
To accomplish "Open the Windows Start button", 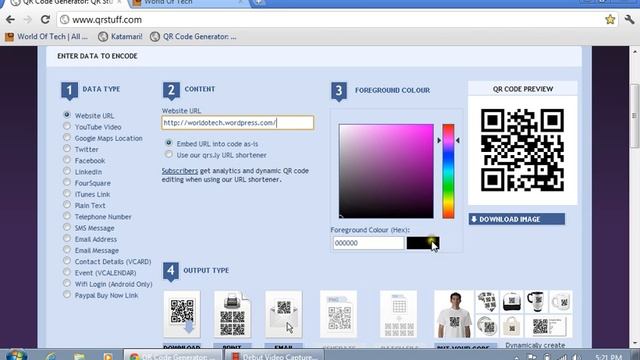I will click(x=16, y=355).
